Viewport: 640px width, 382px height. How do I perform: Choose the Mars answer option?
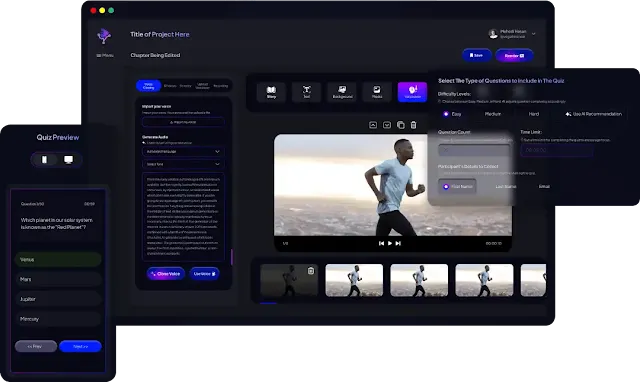tap(58, 280)
